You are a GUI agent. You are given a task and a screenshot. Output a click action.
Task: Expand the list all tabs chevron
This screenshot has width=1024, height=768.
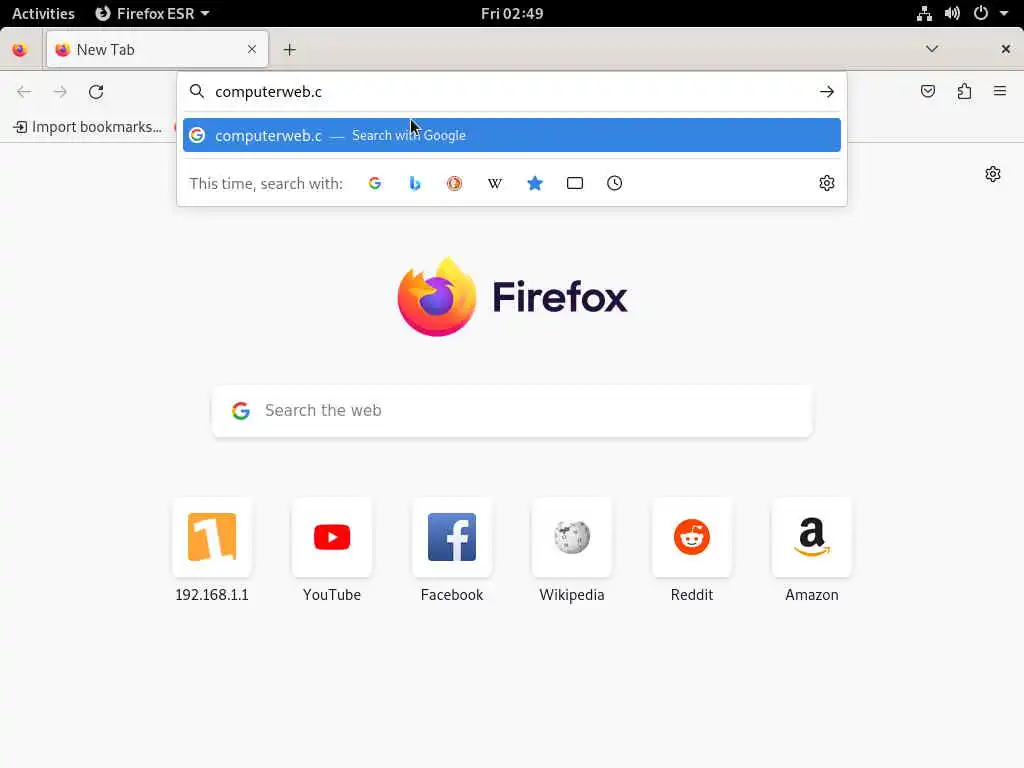(932, 49)
